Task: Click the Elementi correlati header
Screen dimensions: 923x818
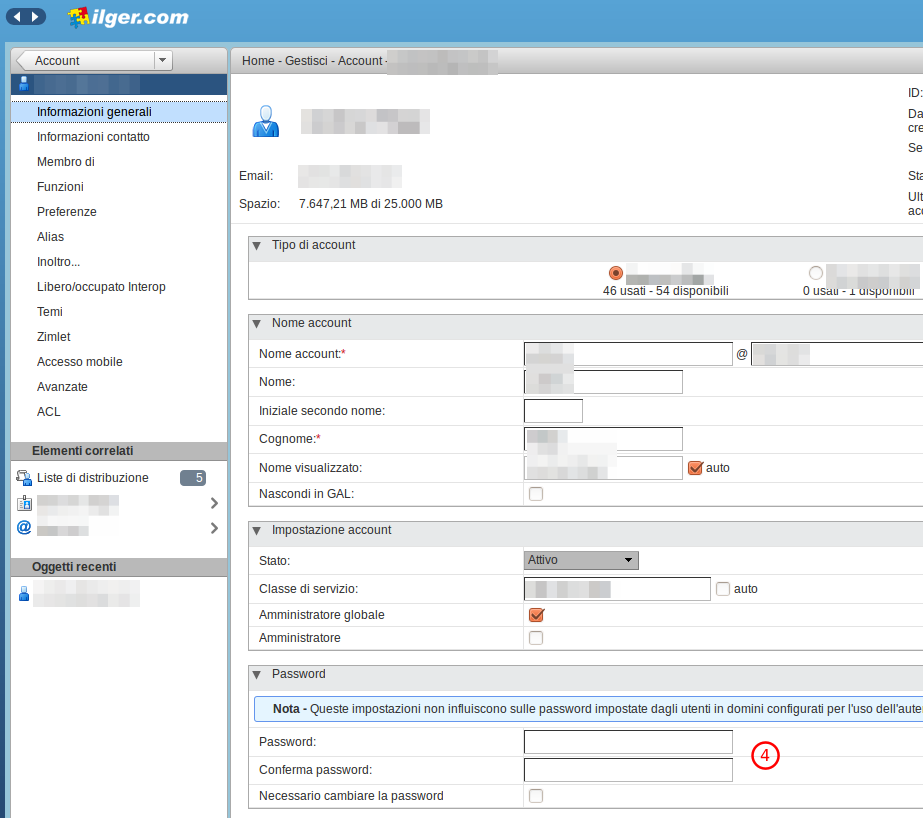Action: pos(119,451)
